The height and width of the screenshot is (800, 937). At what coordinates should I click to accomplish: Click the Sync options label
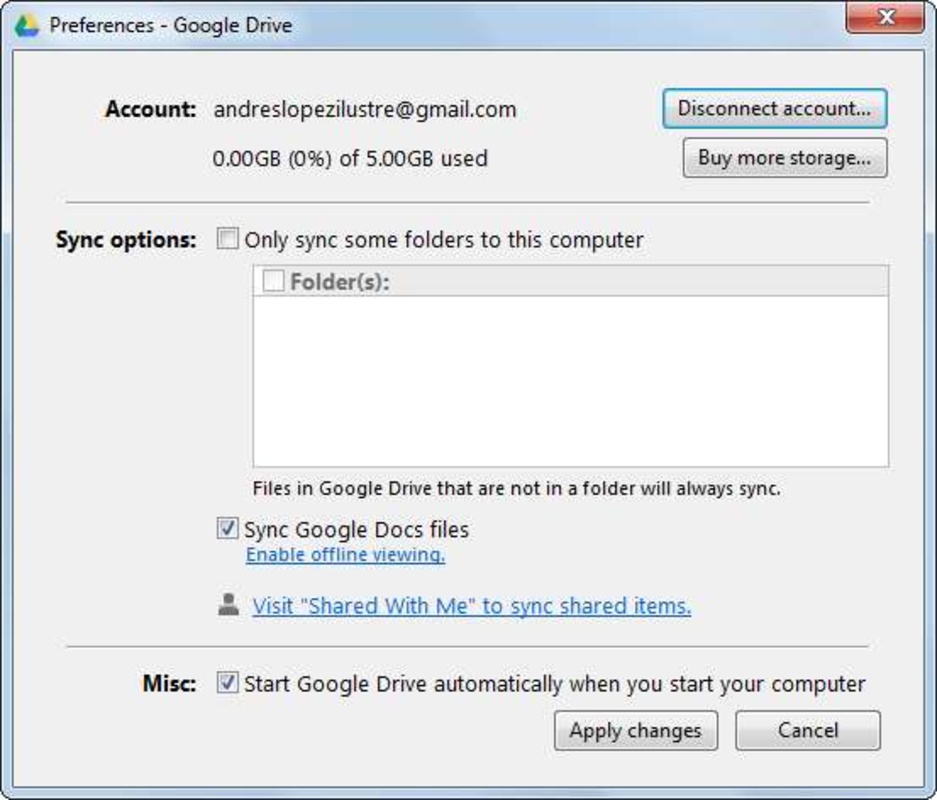[x=126, y=240]
